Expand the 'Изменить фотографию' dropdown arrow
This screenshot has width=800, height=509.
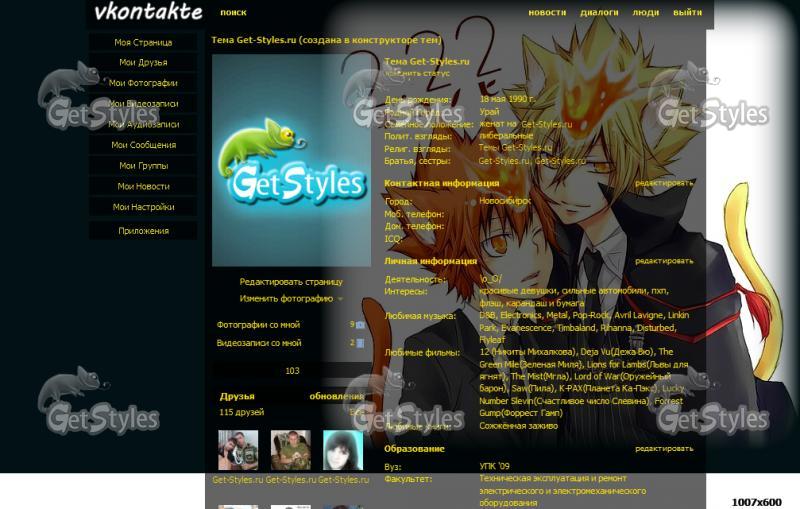(x=340, y=299)
